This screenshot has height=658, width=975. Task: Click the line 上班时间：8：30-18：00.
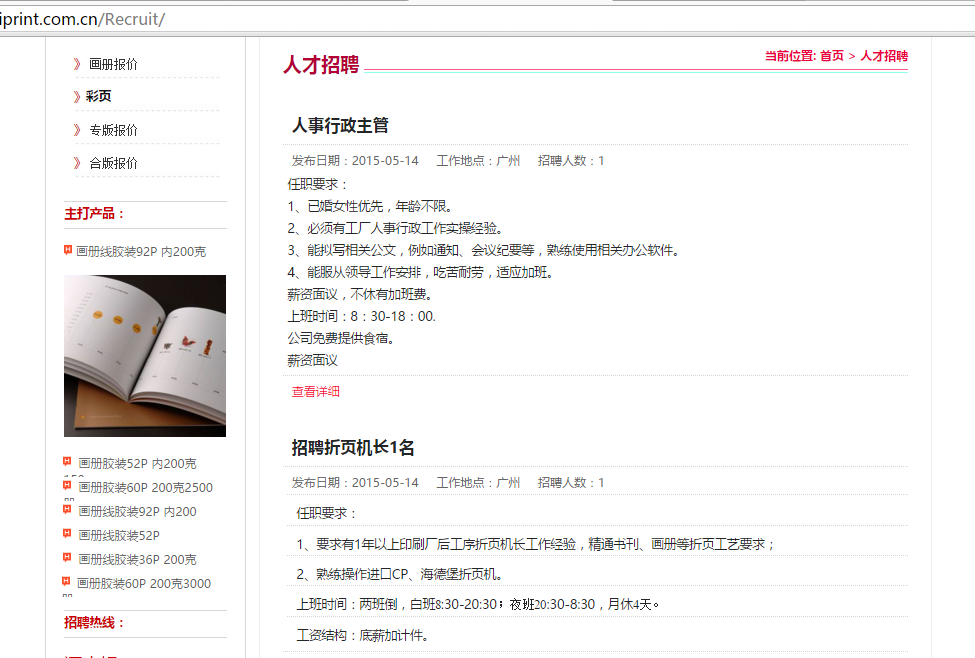pos(361,317)
